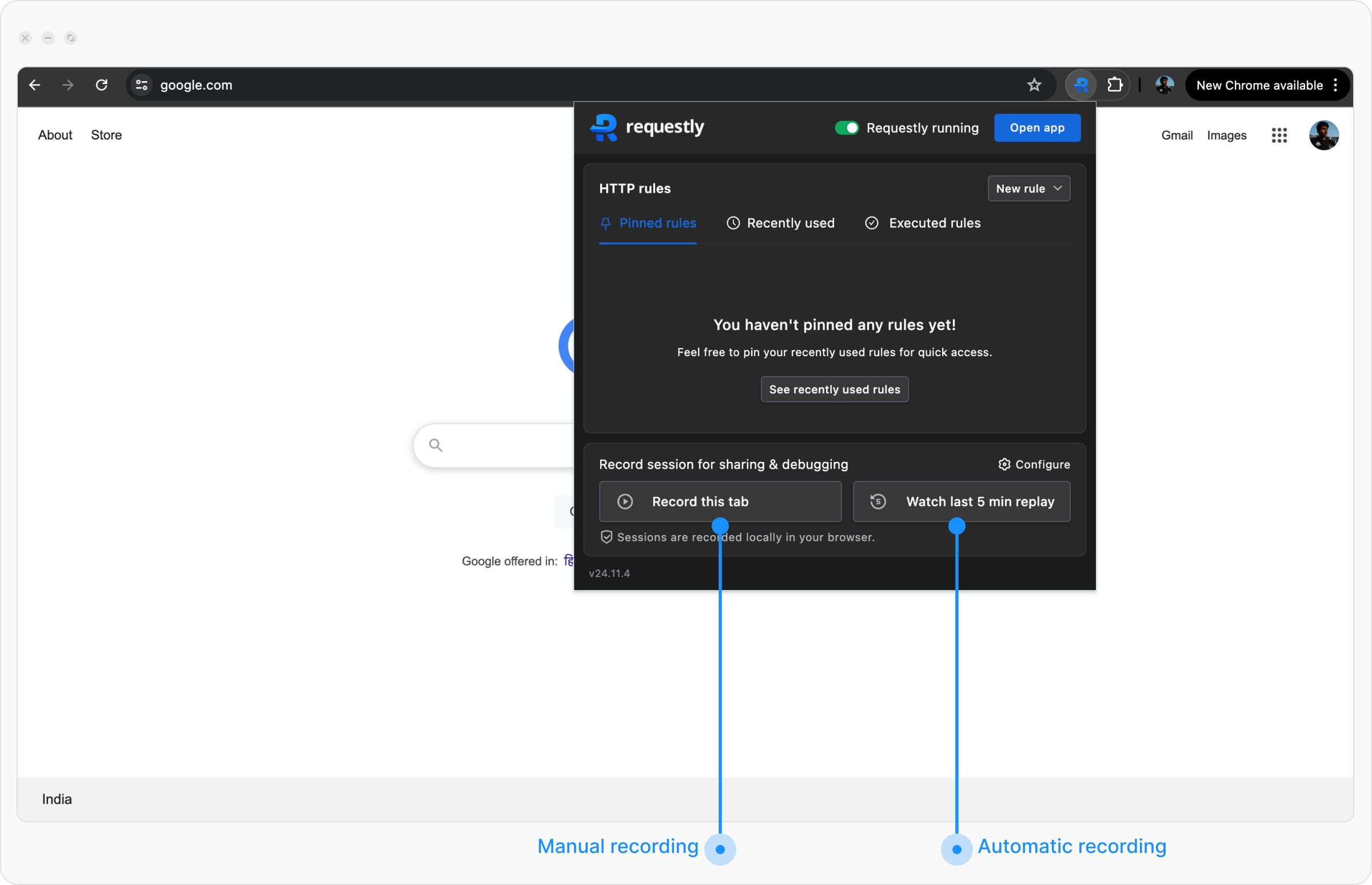The width and height of the screenshot is (1372, 885).
Task: Reload the page using the refresh icon
Action: click(102, 85)
